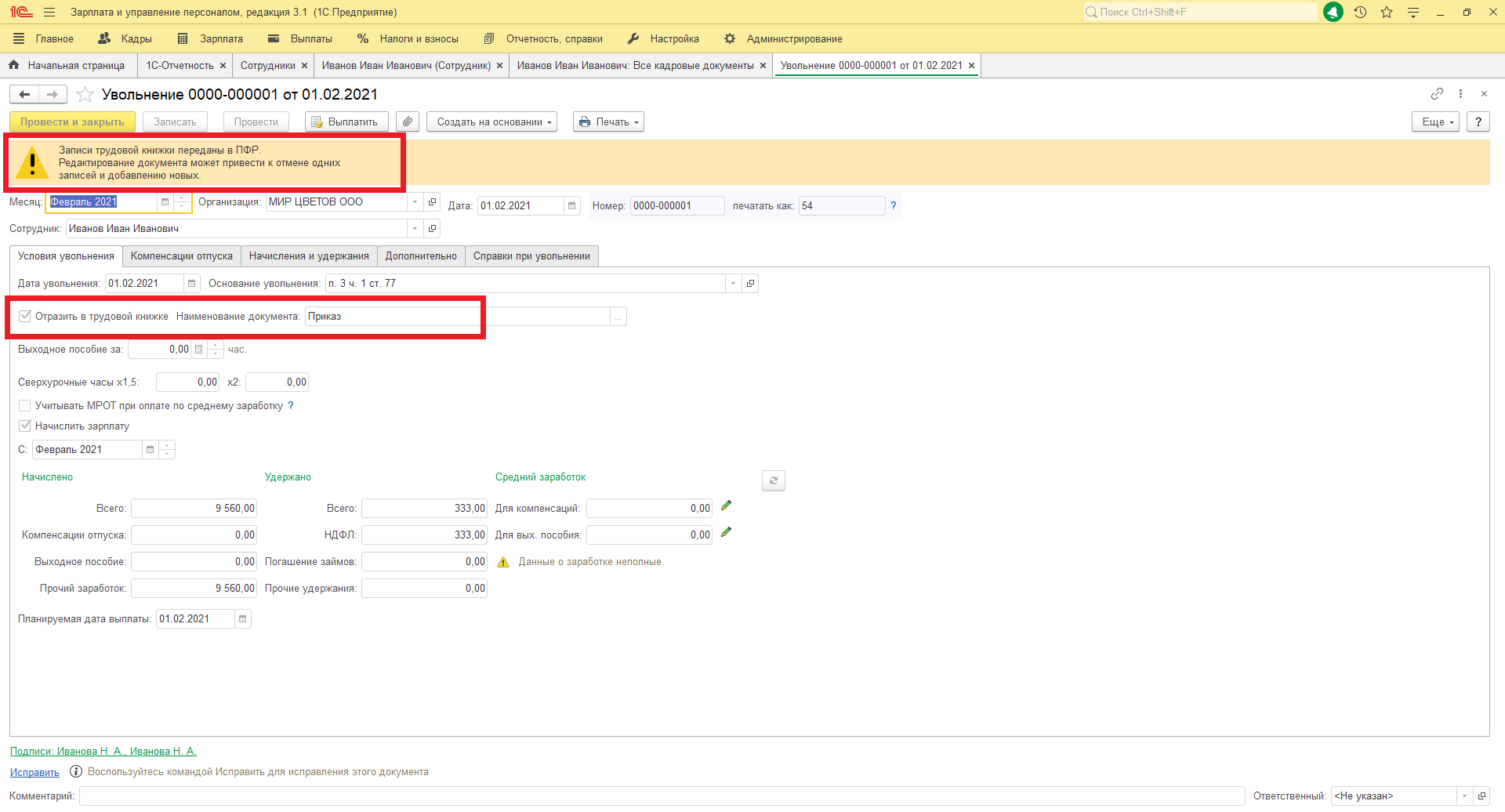Switch to the 'Компенсации отпуска' tab
1505x812 pixels.
click(x=181, y=256)
